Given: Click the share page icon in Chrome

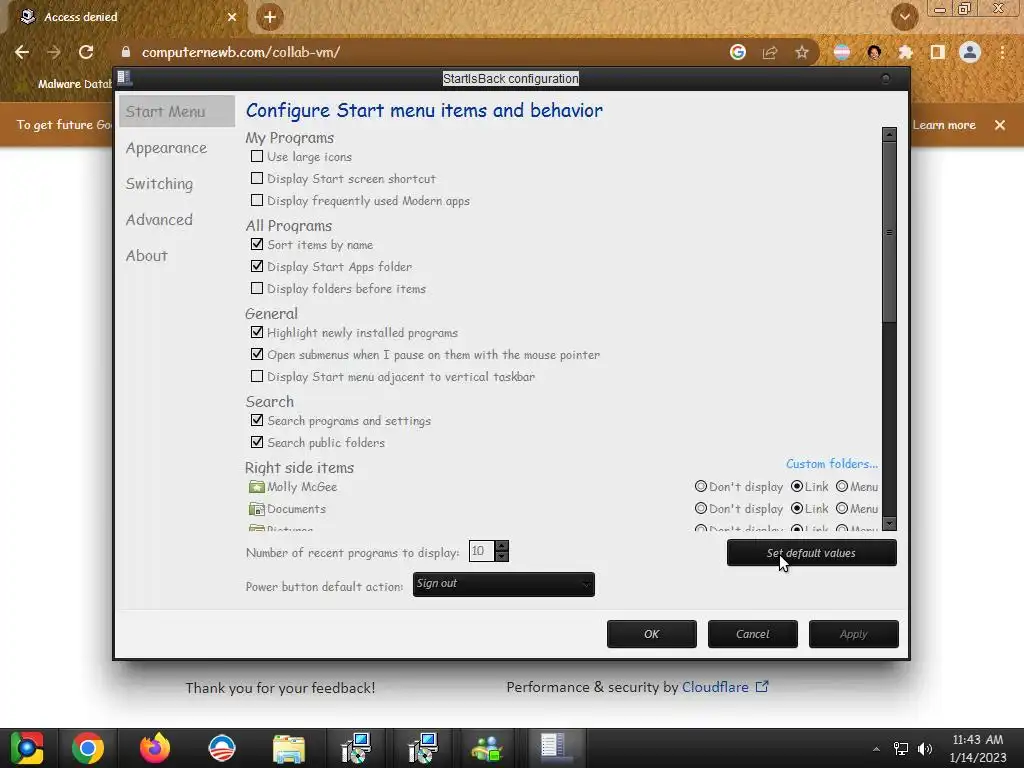Looking at the screenshot, I should [770, 52].
